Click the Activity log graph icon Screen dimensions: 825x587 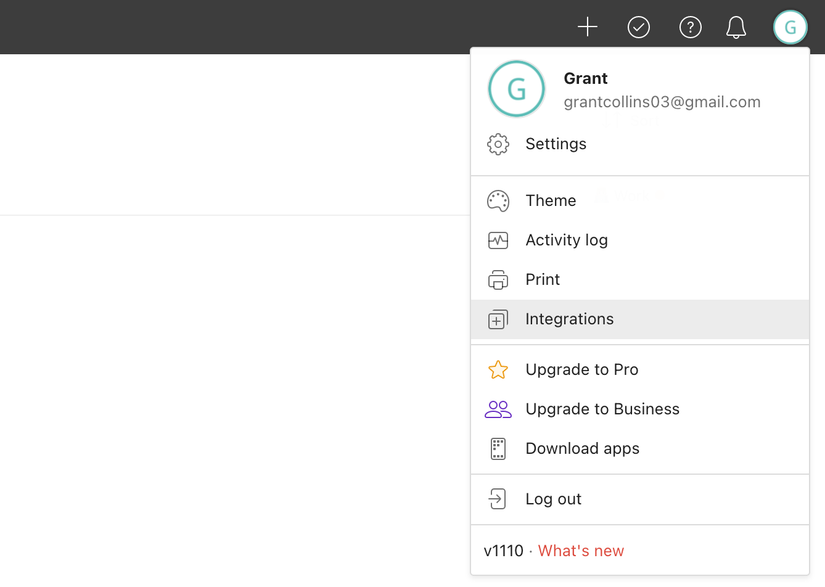tap(498, 240)
